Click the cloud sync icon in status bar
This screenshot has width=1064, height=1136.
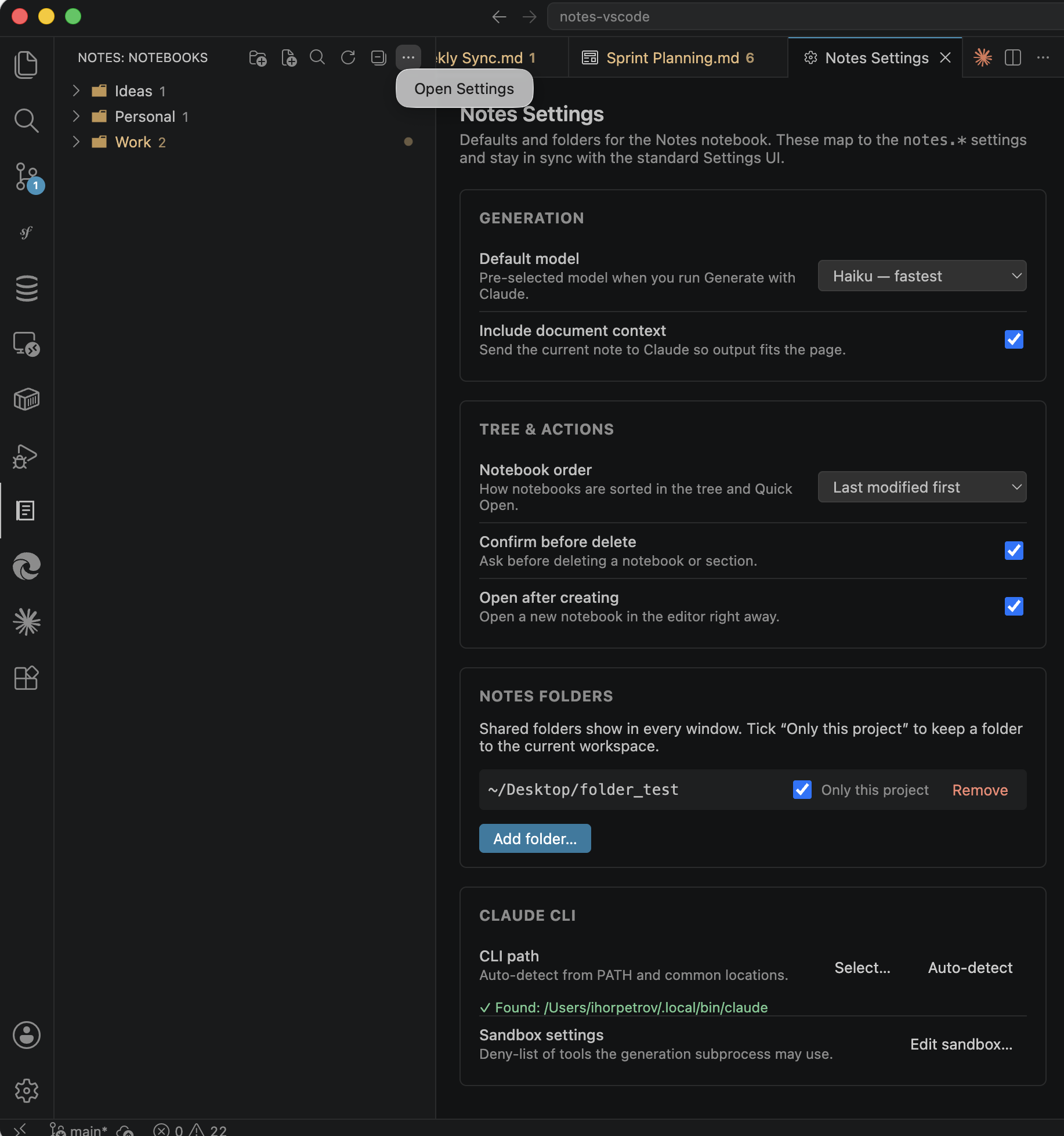[125, 1130]
